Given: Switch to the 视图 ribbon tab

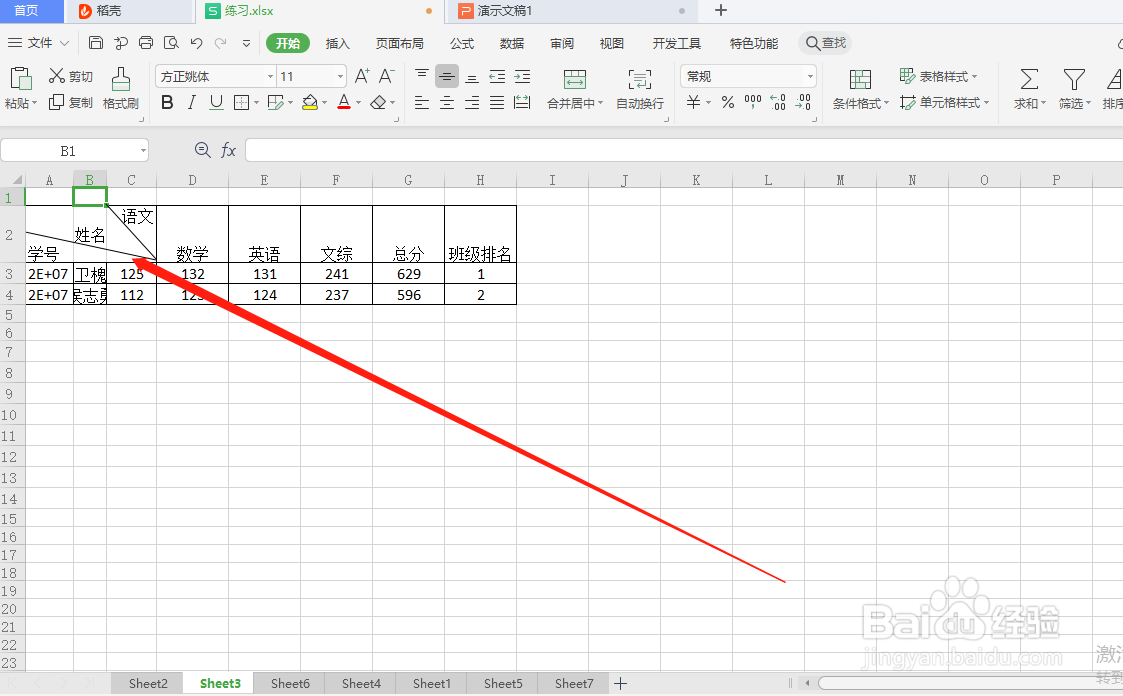Looking at the screenshot, I should click(x=612, y=44).
